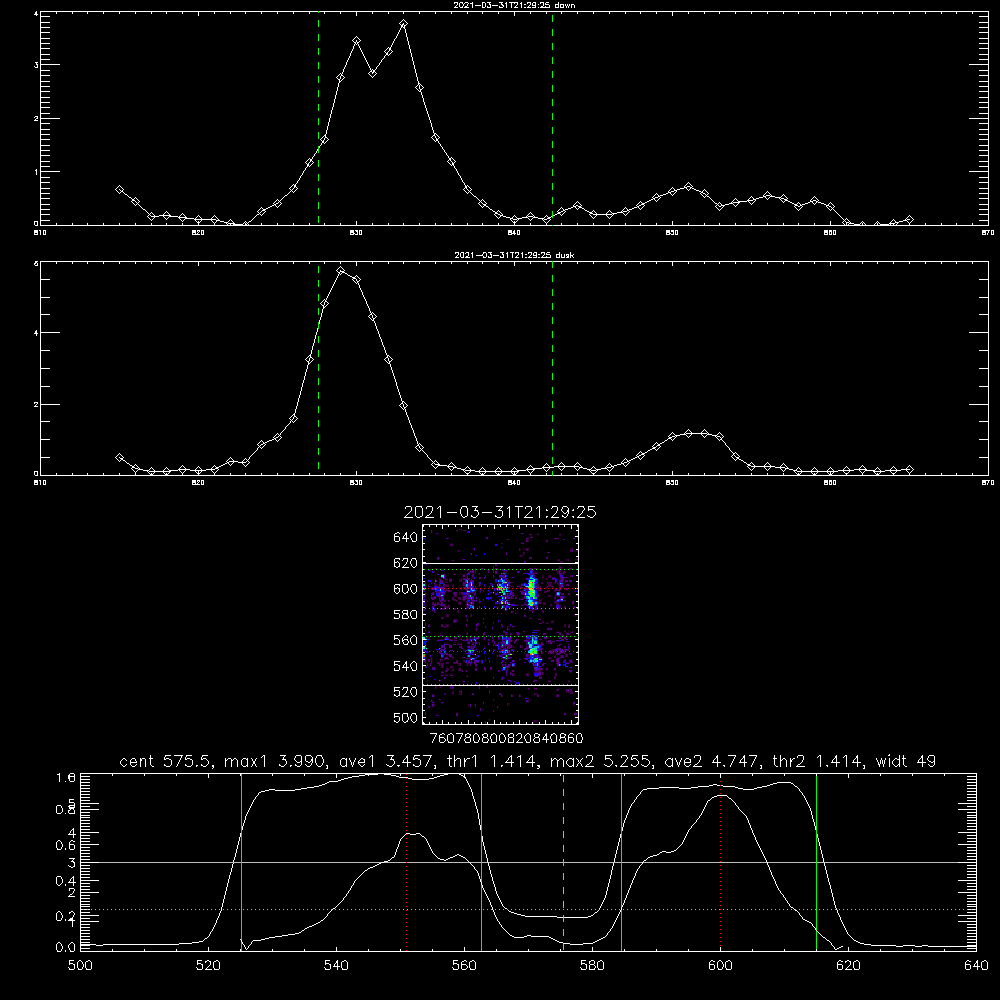This screenshot has width=1000, height=1000.
Task: Click bottom plot x-axis label 640
Action: pyautogui.click(x=976, y=966)
